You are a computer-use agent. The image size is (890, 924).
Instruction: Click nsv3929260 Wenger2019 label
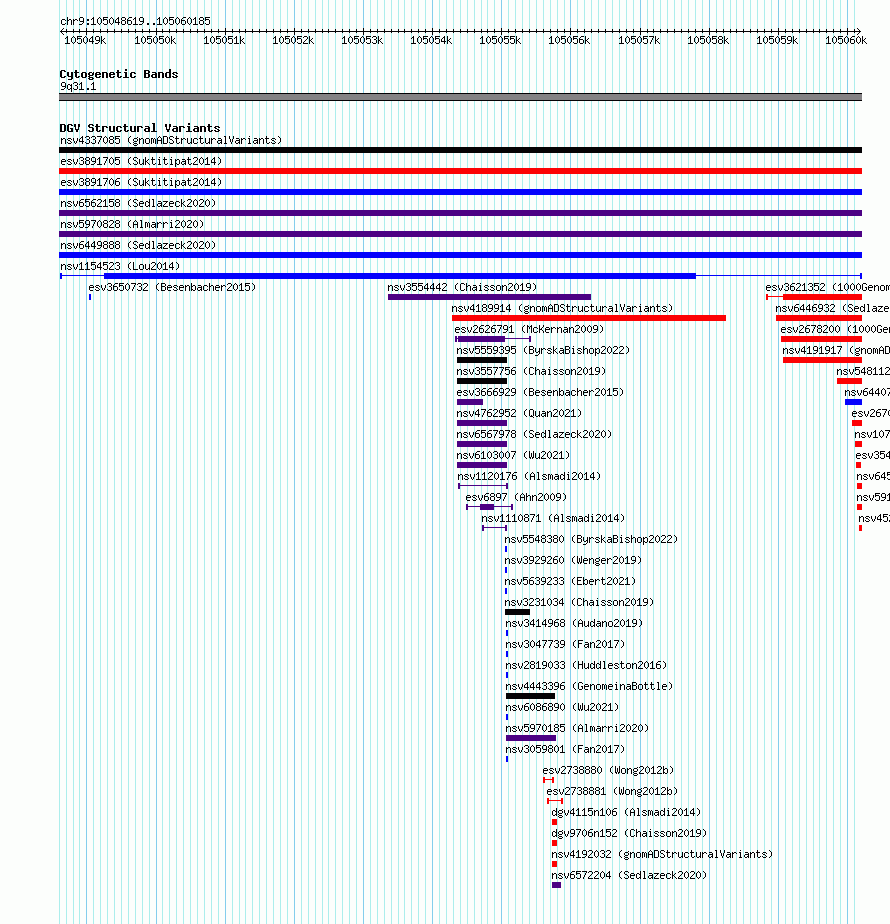573,560
